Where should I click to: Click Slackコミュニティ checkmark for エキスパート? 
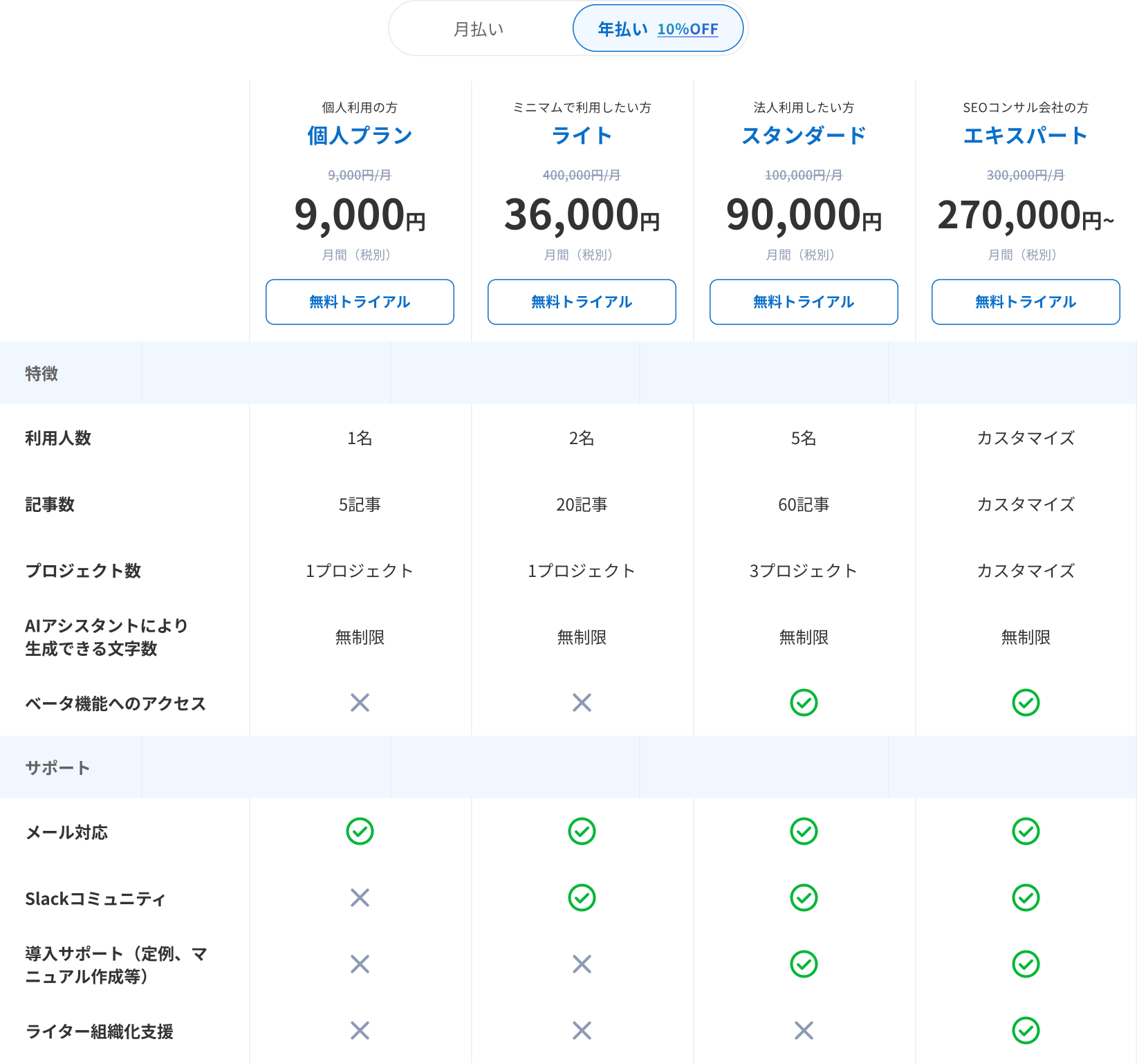coord(1026,898)
